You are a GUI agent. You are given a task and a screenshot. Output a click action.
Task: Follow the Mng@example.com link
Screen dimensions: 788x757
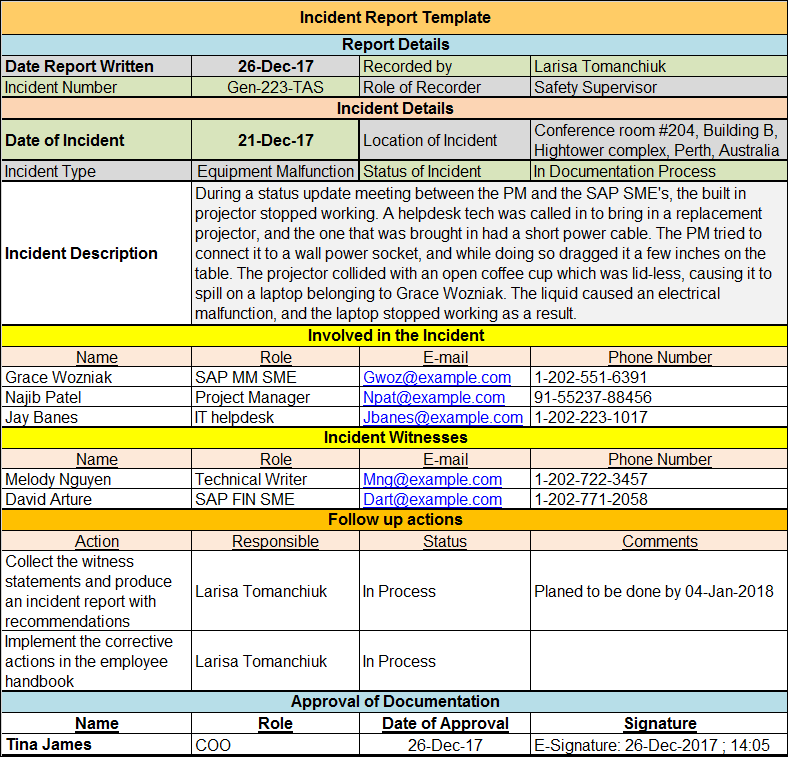[x=432, y=480]
